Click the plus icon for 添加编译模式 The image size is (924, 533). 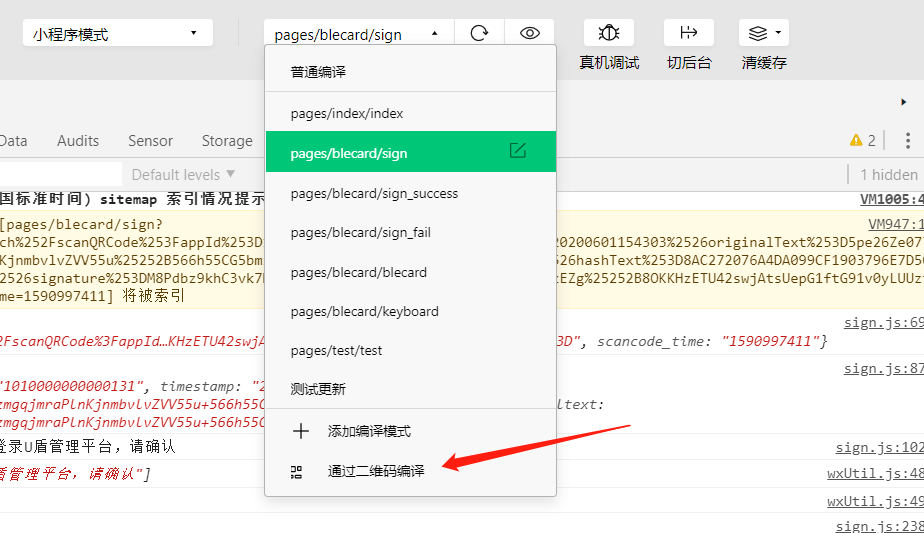[x=301, y=431]
